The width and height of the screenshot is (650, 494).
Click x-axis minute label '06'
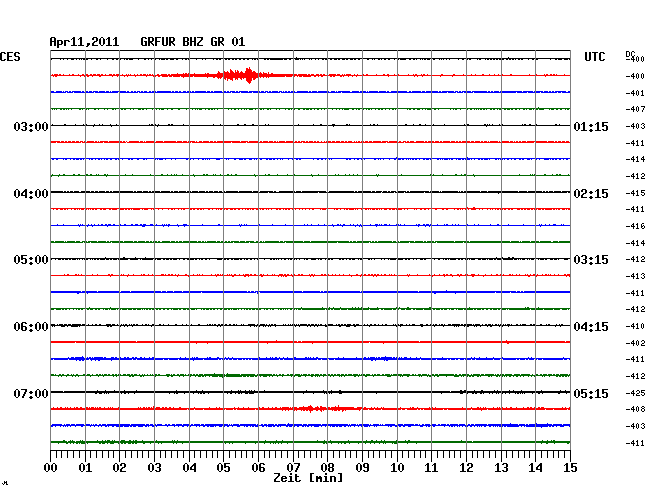[x=258, y=468]
